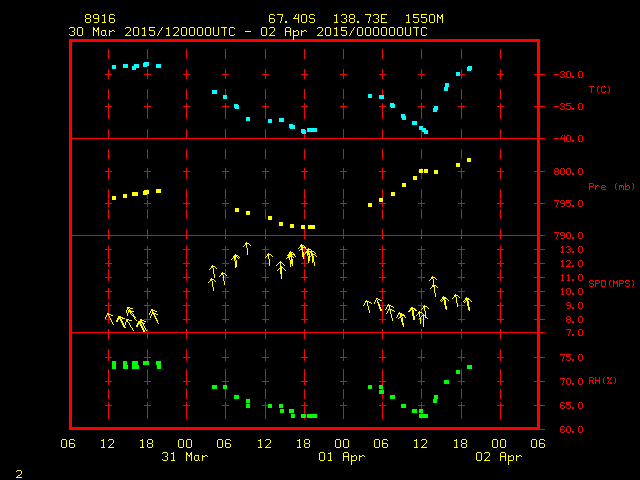Select the '8.0' wind speed tick
Image resolution: width=640 pixels, height=480 pixels.
(x=575, y=320)
